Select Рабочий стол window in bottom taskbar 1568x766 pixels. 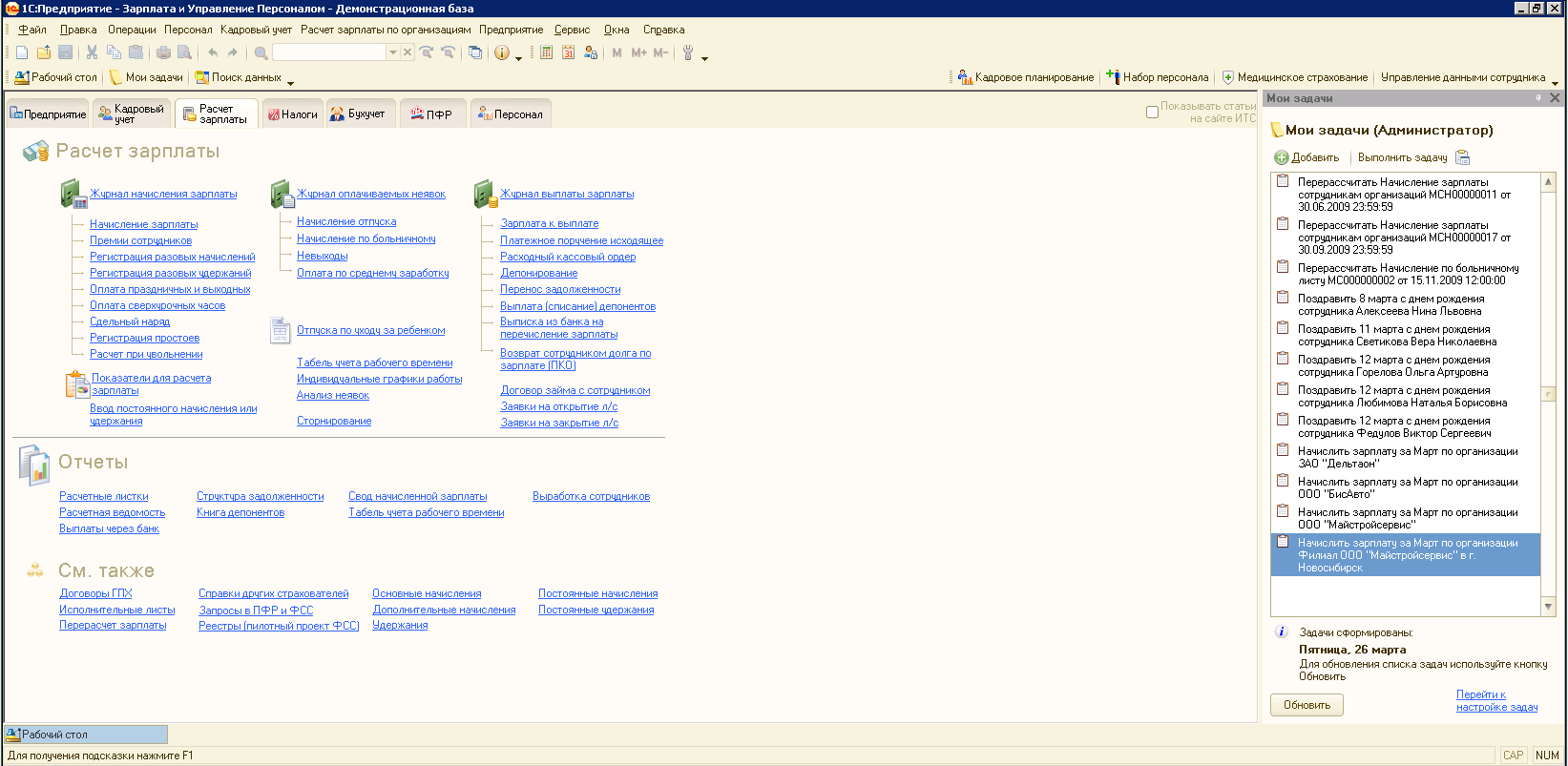tap(86, 735)
